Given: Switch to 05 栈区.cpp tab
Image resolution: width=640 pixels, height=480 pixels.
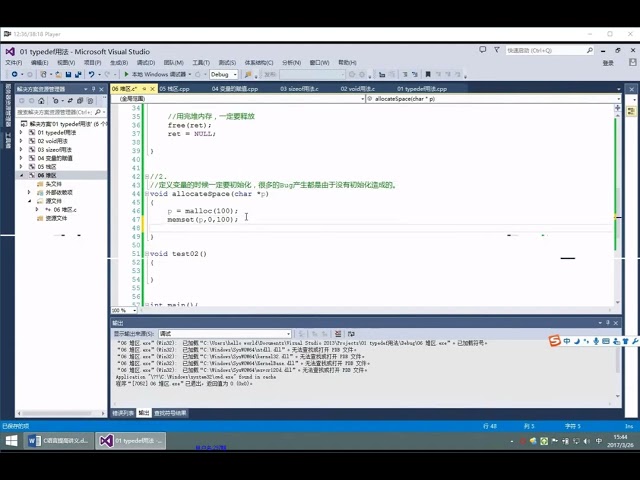Looking at the screenshot, I should pos(174,89).
